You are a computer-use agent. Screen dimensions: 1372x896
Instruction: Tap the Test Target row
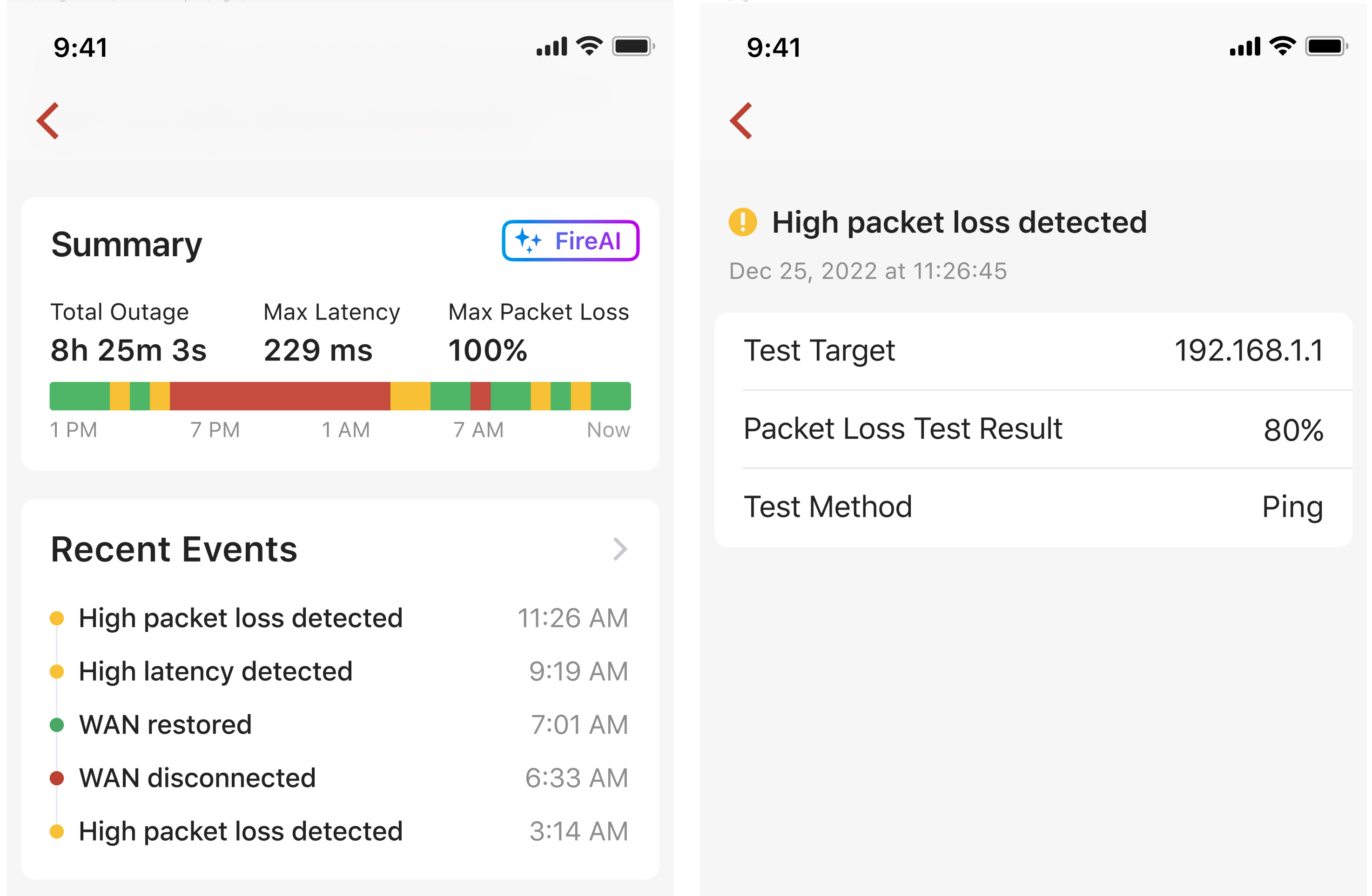tap(1033, 351)
